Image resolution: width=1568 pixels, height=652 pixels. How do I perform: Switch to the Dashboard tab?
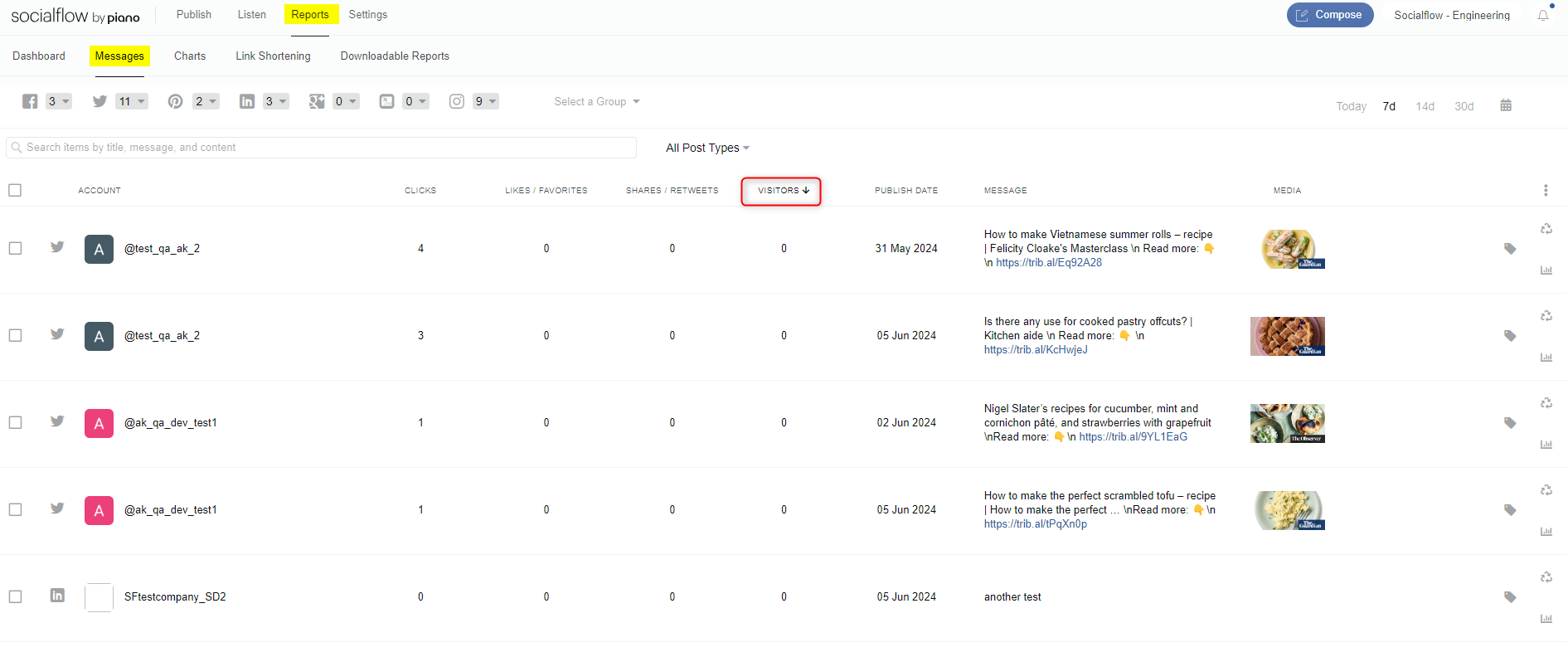tap(39, 56)
